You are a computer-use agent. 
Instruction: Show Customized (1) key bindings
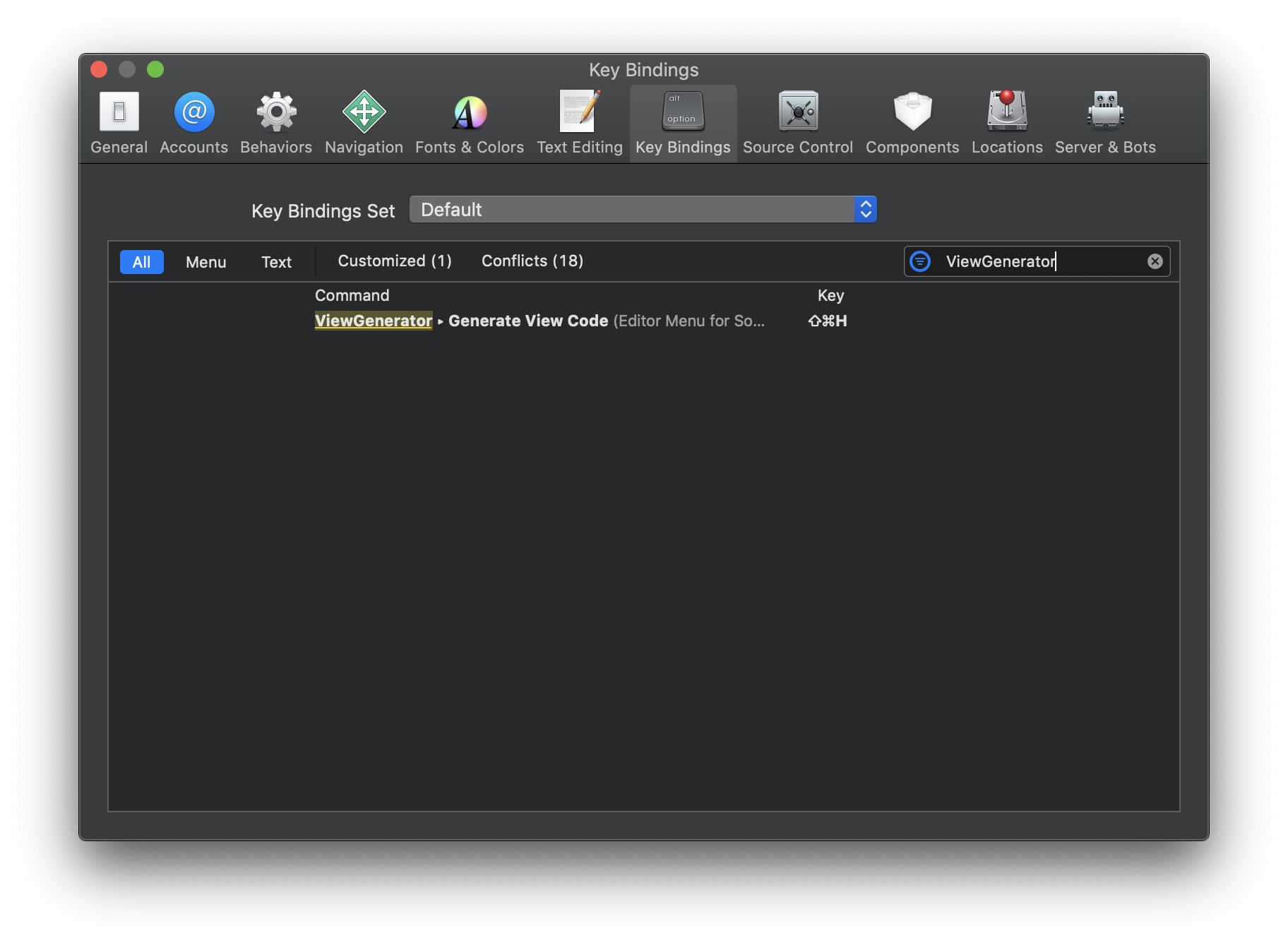click(x=395, y=261)
